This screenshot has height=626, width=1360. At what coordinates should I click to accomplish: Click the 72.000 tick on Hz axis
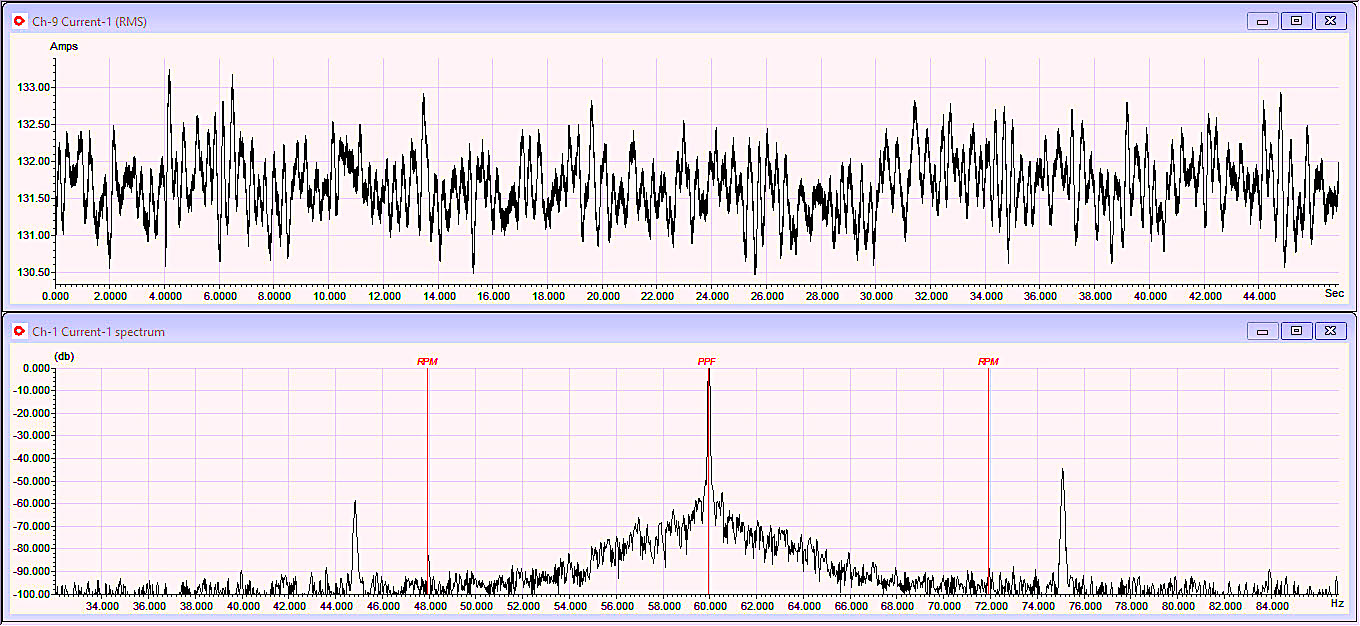click(990, 606)
